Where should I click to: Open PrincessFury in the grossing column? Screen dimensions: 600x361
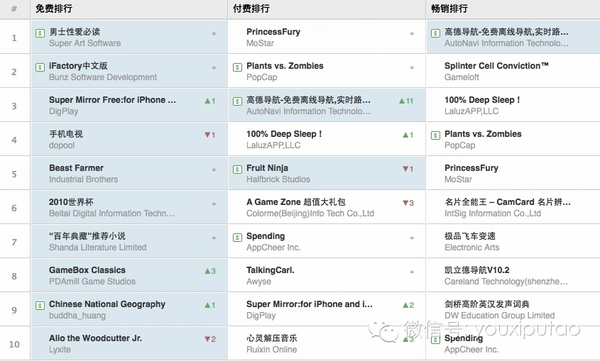(x=471, y=168)
